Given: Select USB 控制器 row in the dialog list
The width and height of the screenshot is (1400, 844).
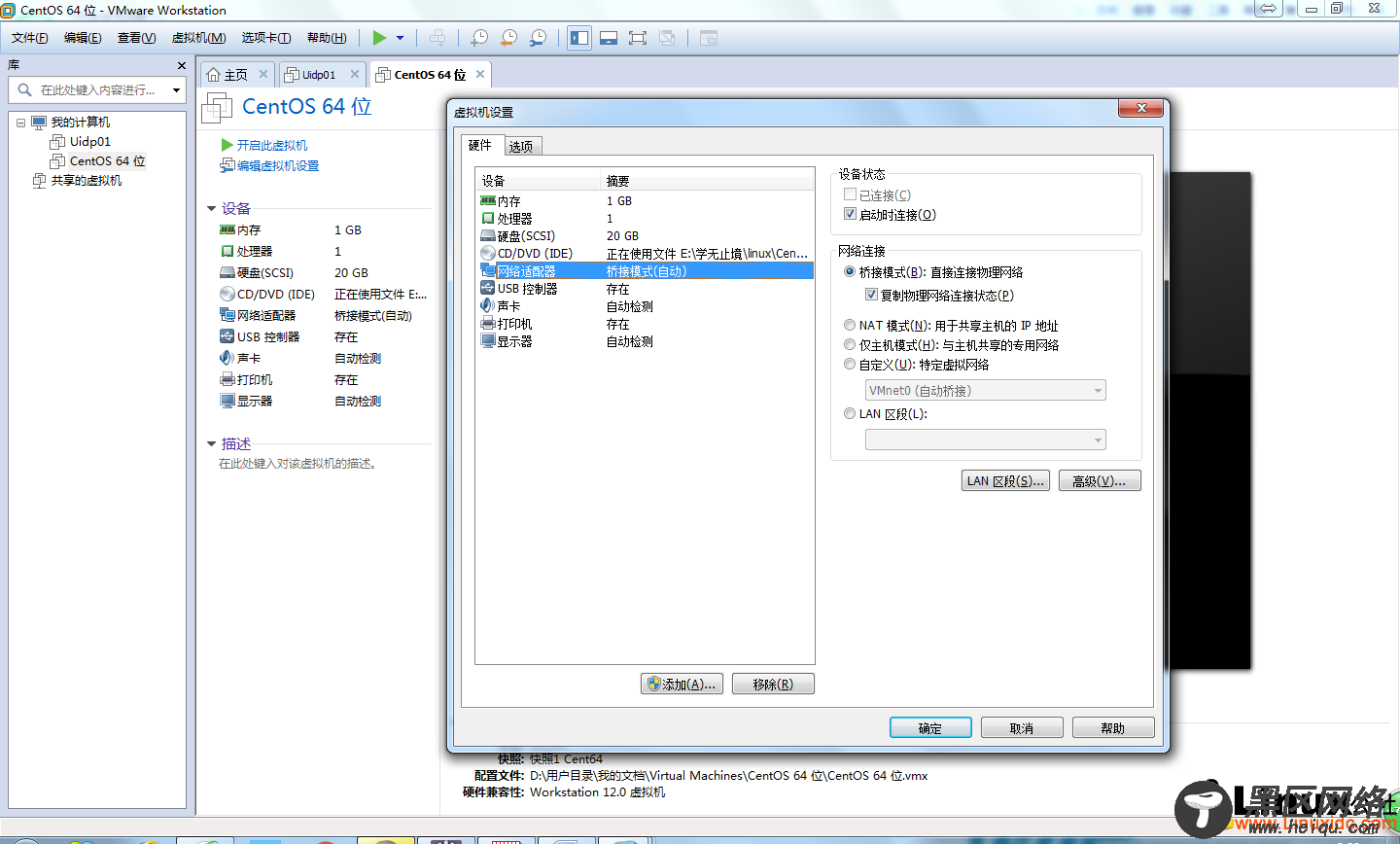Looking at the screenshot, I should 646,289.
